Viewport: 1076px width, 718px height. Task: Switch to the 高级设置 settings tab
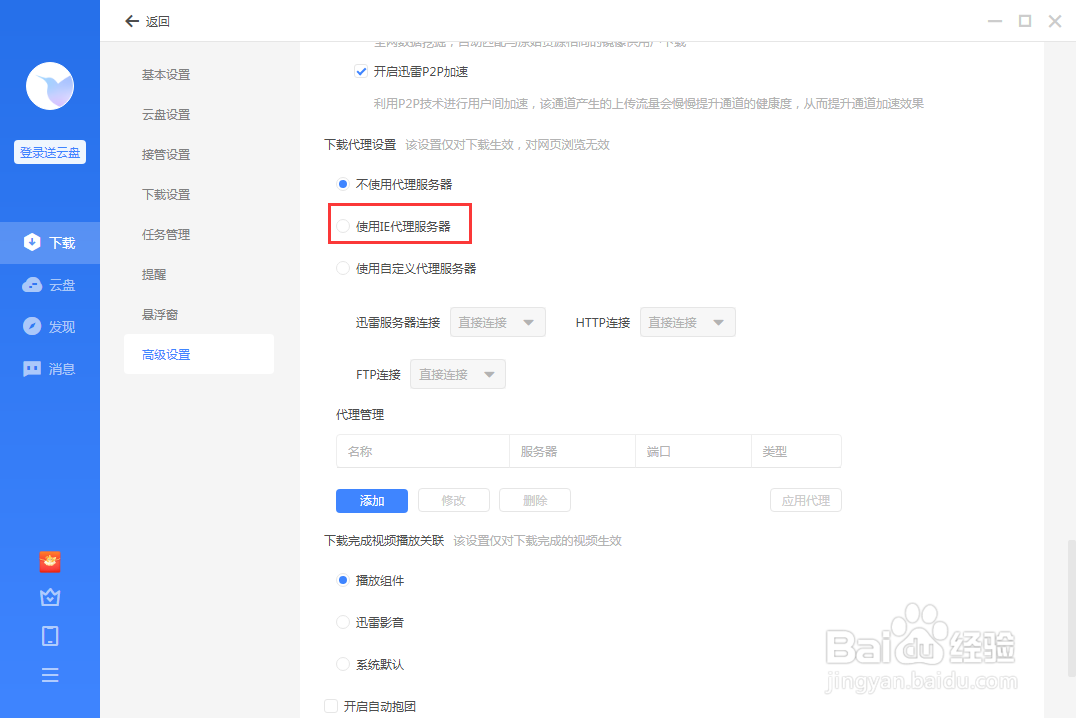[165, 353]
